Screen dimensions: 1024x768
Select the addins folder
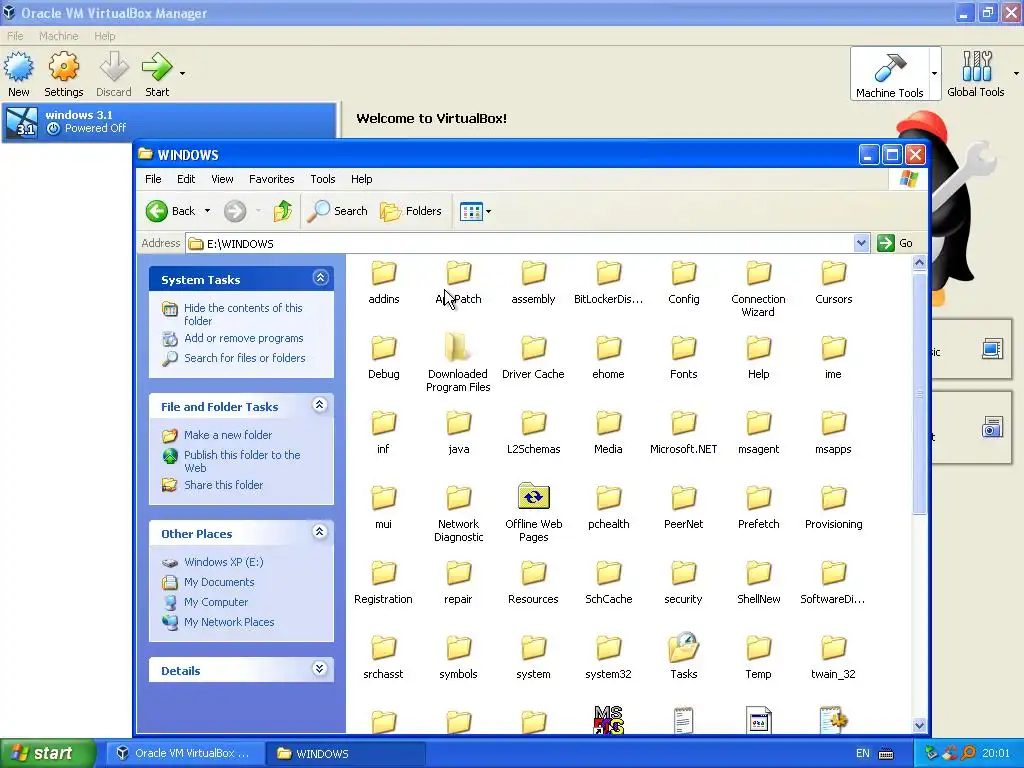point(383,283)
